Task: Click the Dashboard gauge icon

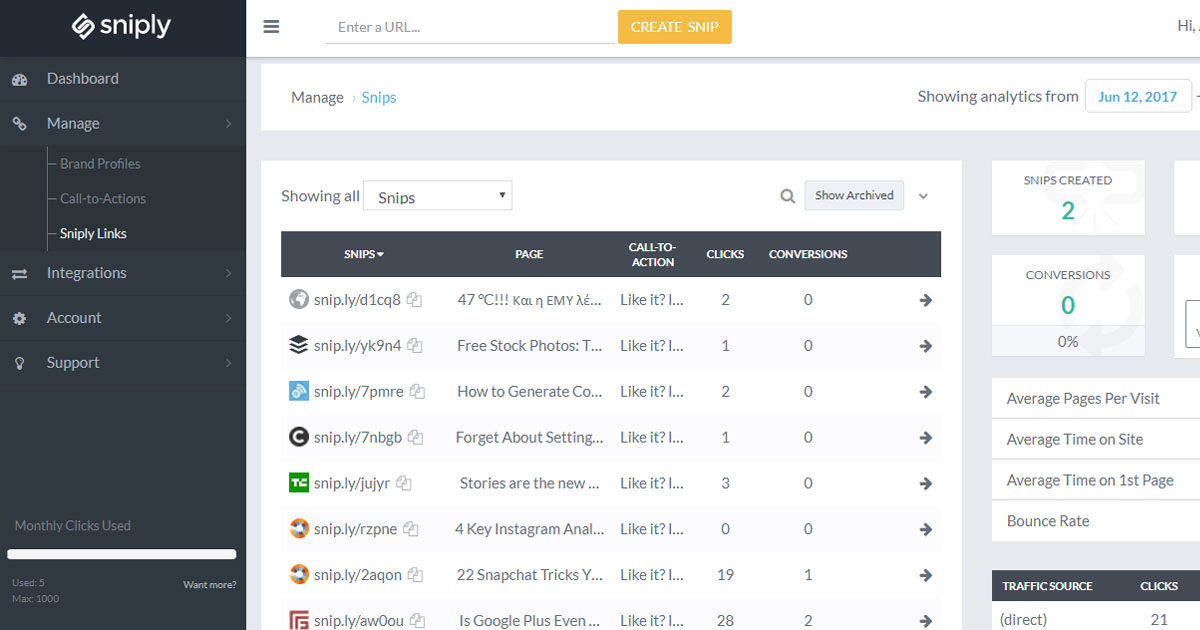Action: [x=20, y=79]
